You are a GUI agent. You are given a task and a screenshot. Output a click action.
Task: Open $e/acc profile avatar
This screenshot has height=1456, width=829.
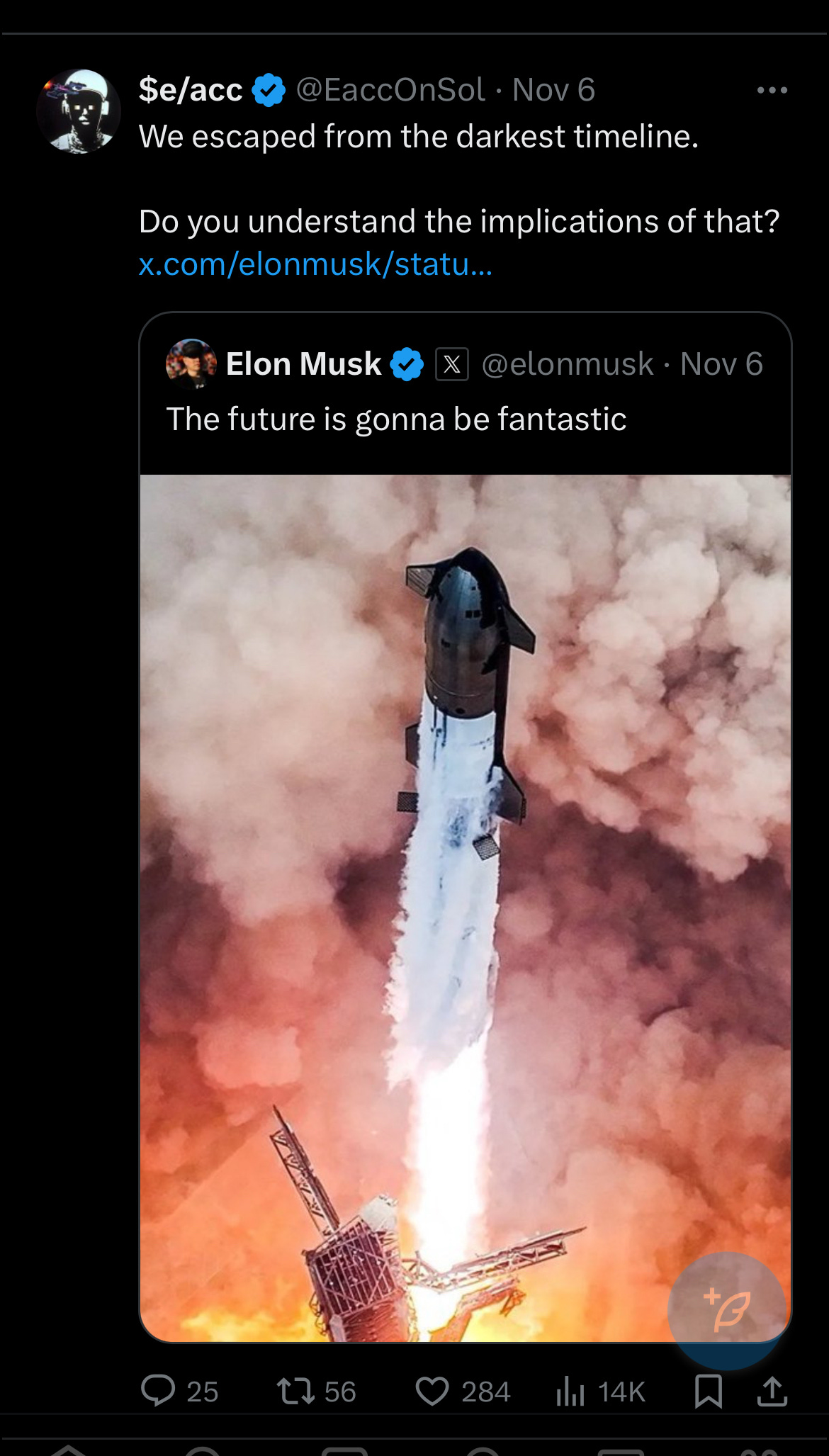(78, 111)
